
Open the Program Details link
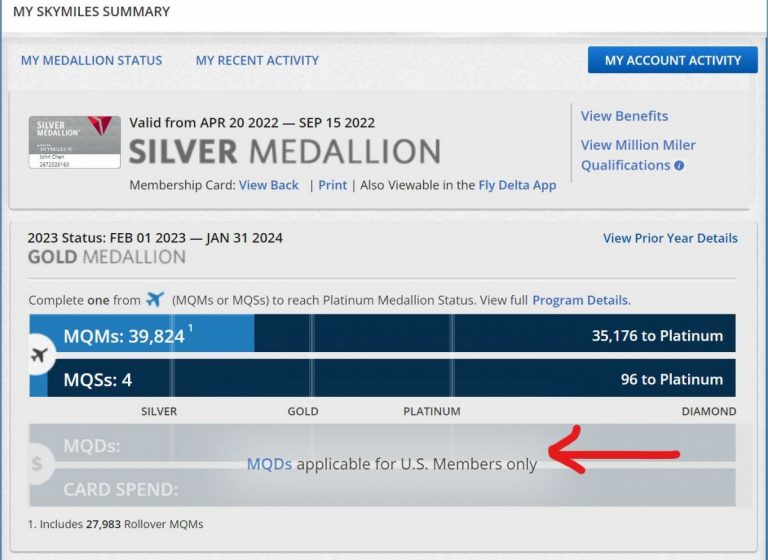[581, 300]
